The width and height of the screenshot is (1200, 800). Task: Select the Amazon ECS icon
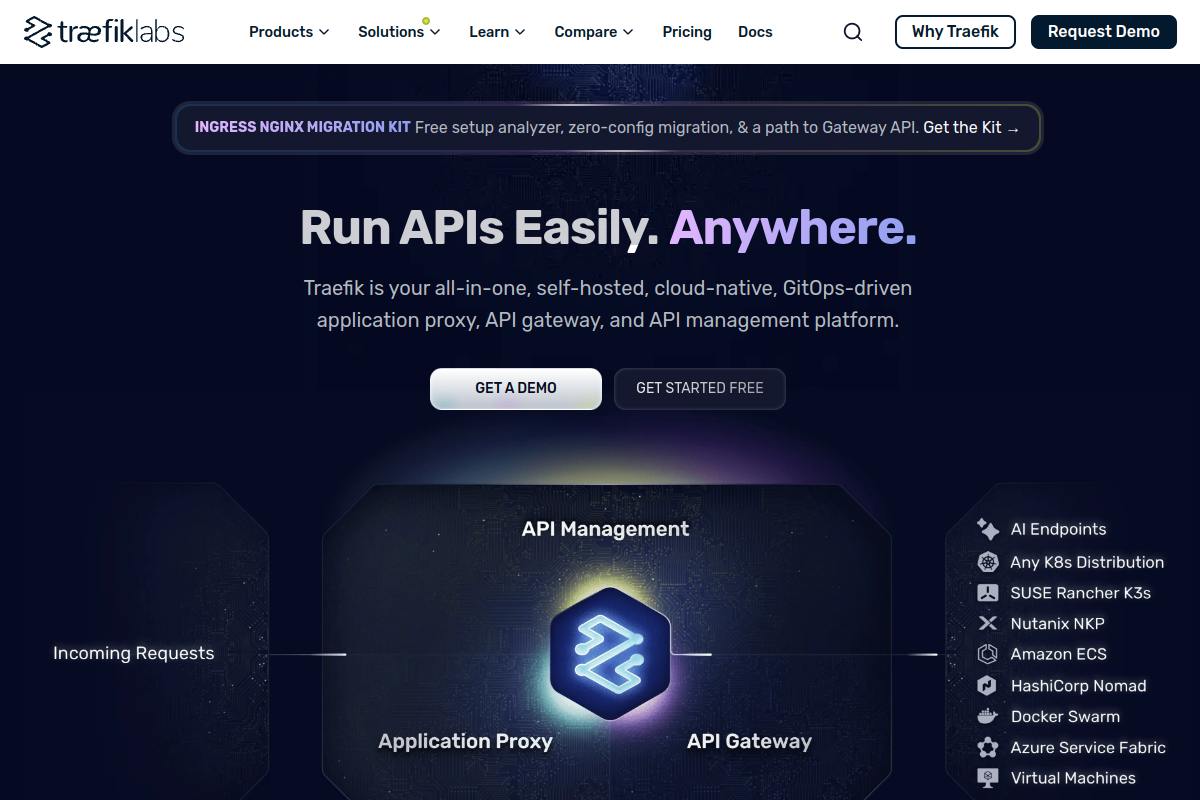(x=988, y=654)
